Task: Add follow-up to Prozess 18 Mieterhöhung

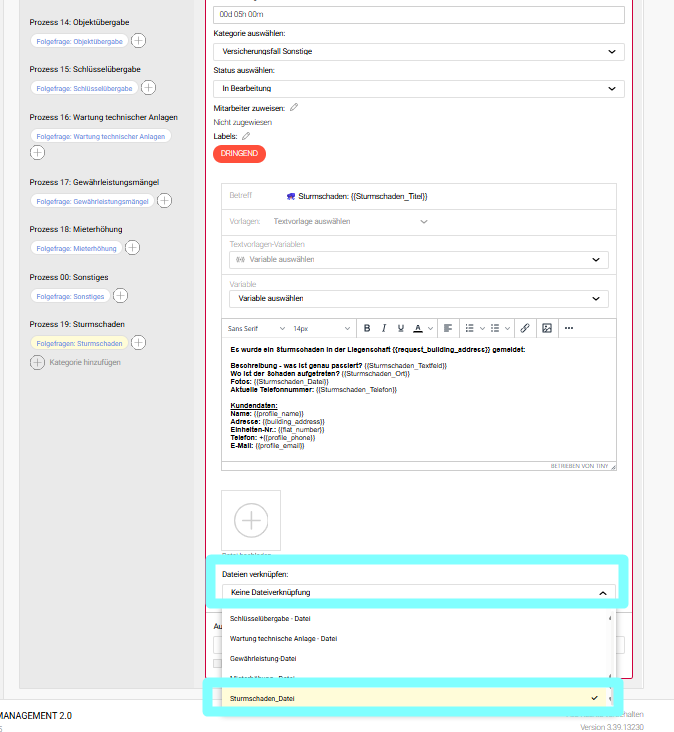Action: click(133, 248)
